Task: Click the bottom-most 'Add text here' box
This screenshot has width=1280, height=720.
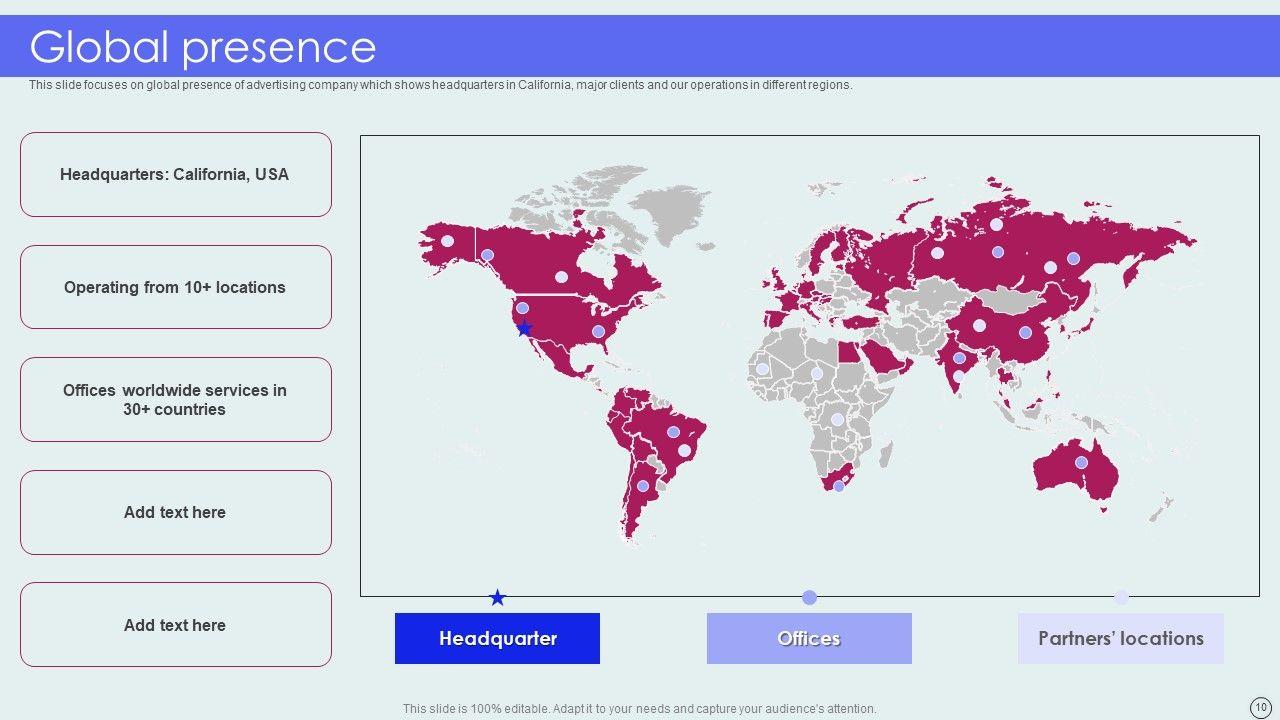Action: (175, 625)
